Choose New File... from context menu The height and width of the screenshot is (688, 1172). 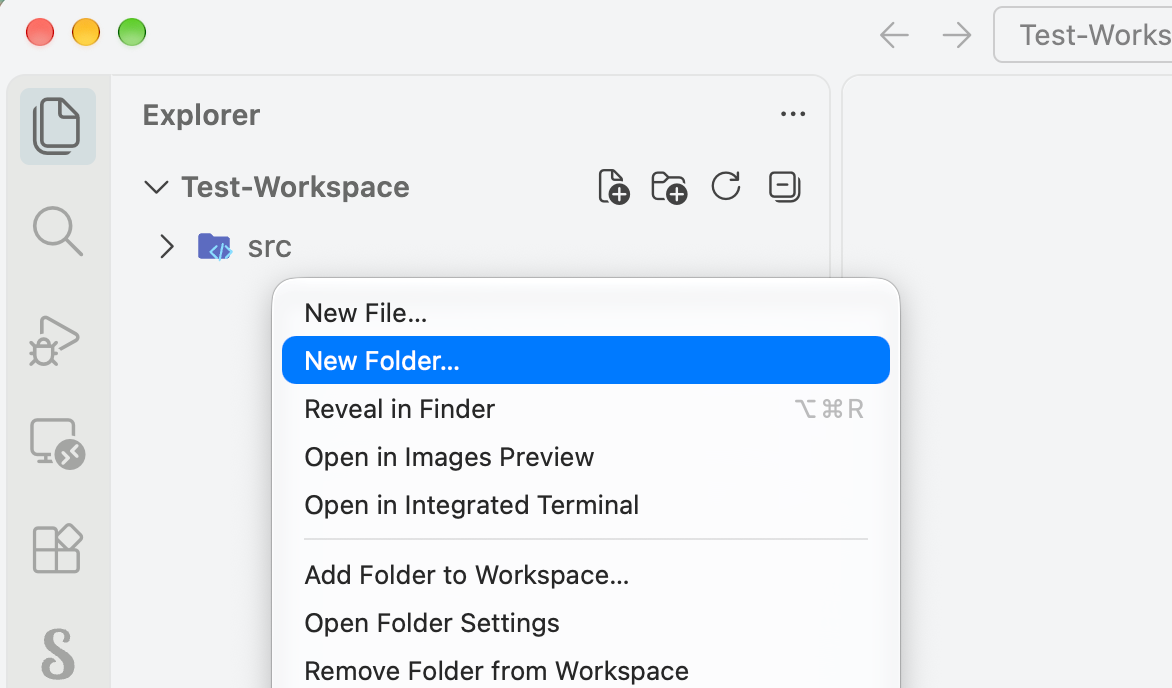coord(586,313)
